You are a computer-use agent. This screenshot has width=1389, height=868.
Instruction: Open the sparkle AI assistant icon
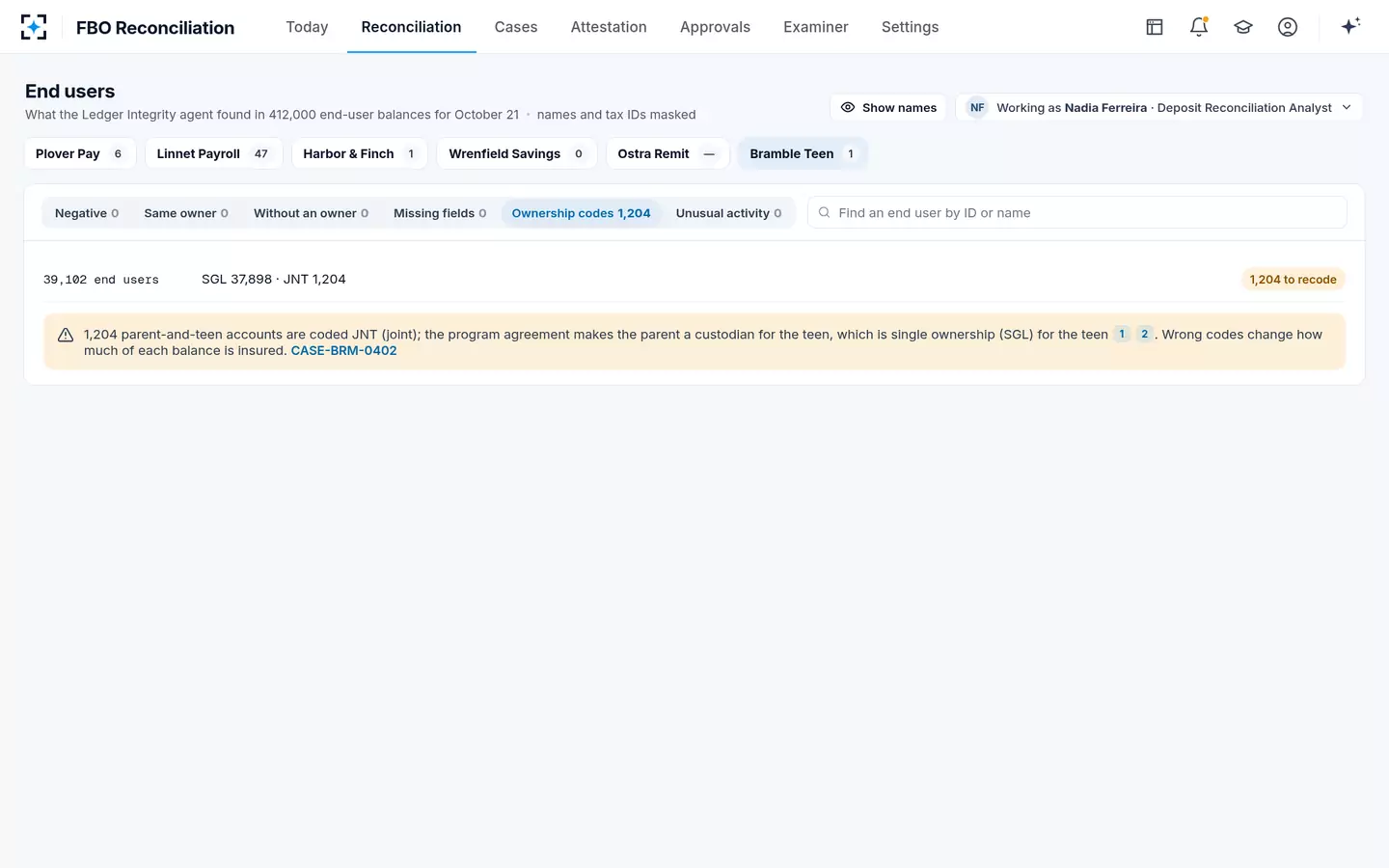(x=1350, y=26)
